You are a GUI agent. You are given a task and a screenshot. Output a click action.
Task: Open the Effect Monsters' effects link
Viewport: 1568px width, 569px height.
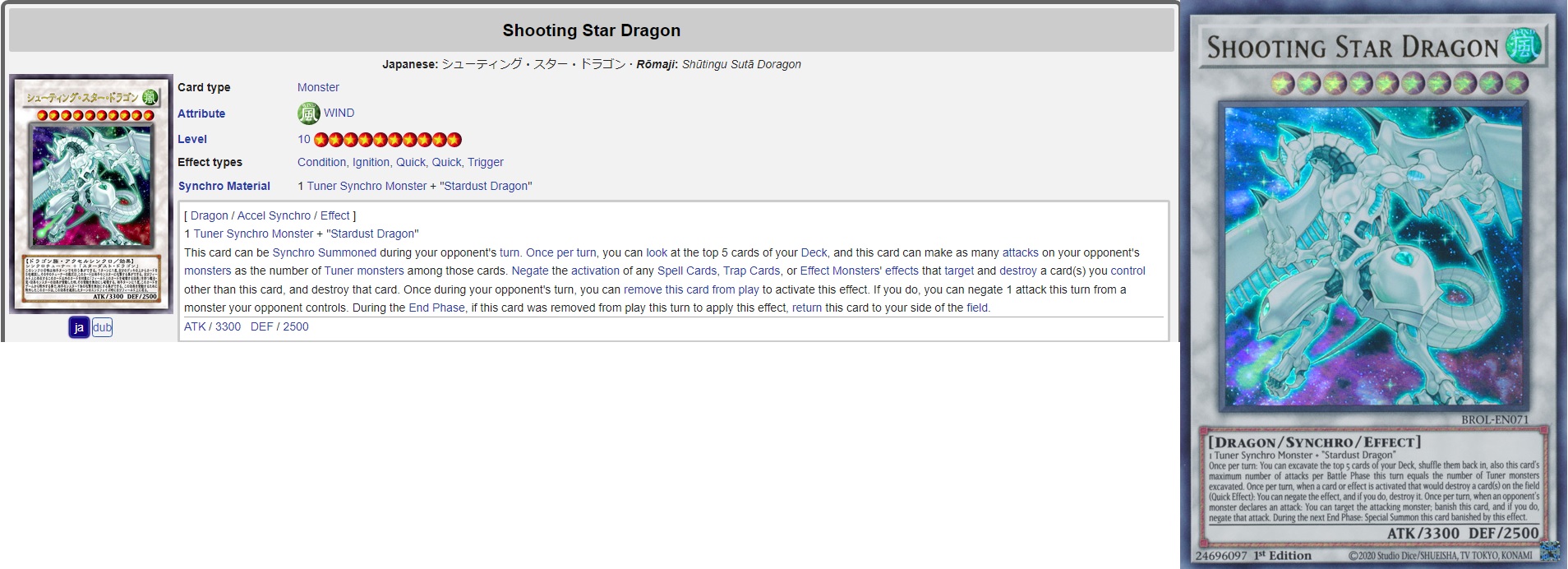pyautogui.click(x=859, y=271)
